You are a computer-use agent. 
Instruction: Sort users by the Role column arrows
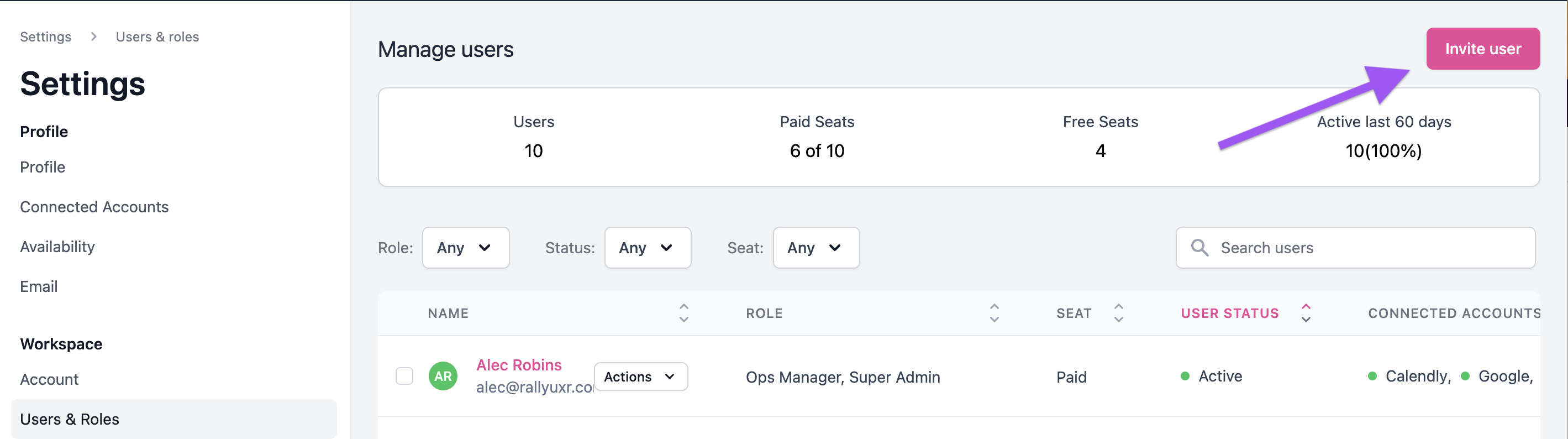pyautogui.click(x=994, y=313)
